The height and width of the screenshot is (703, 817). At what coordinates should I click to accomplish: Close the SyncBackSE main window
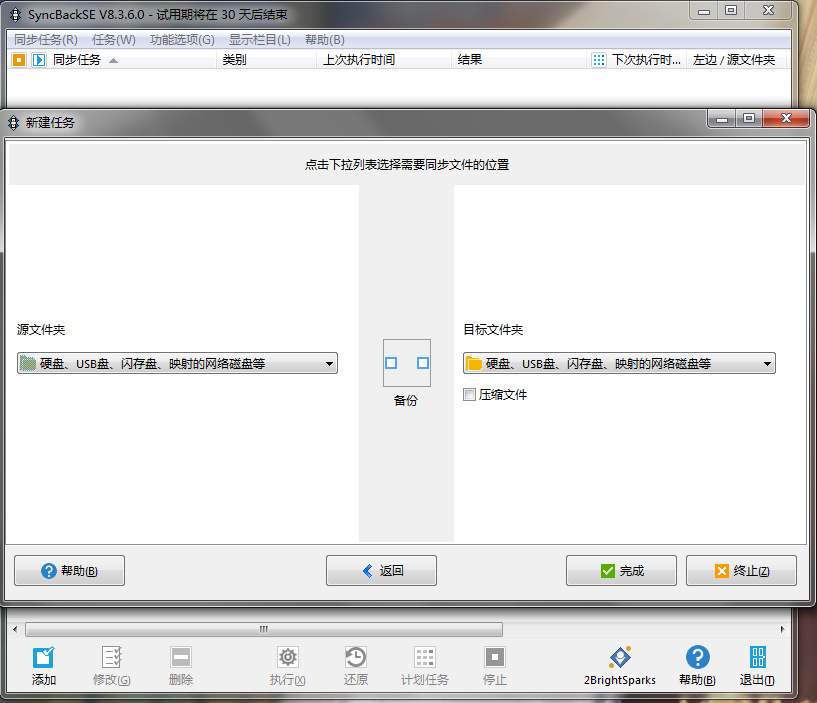click(x=769, y=10)
